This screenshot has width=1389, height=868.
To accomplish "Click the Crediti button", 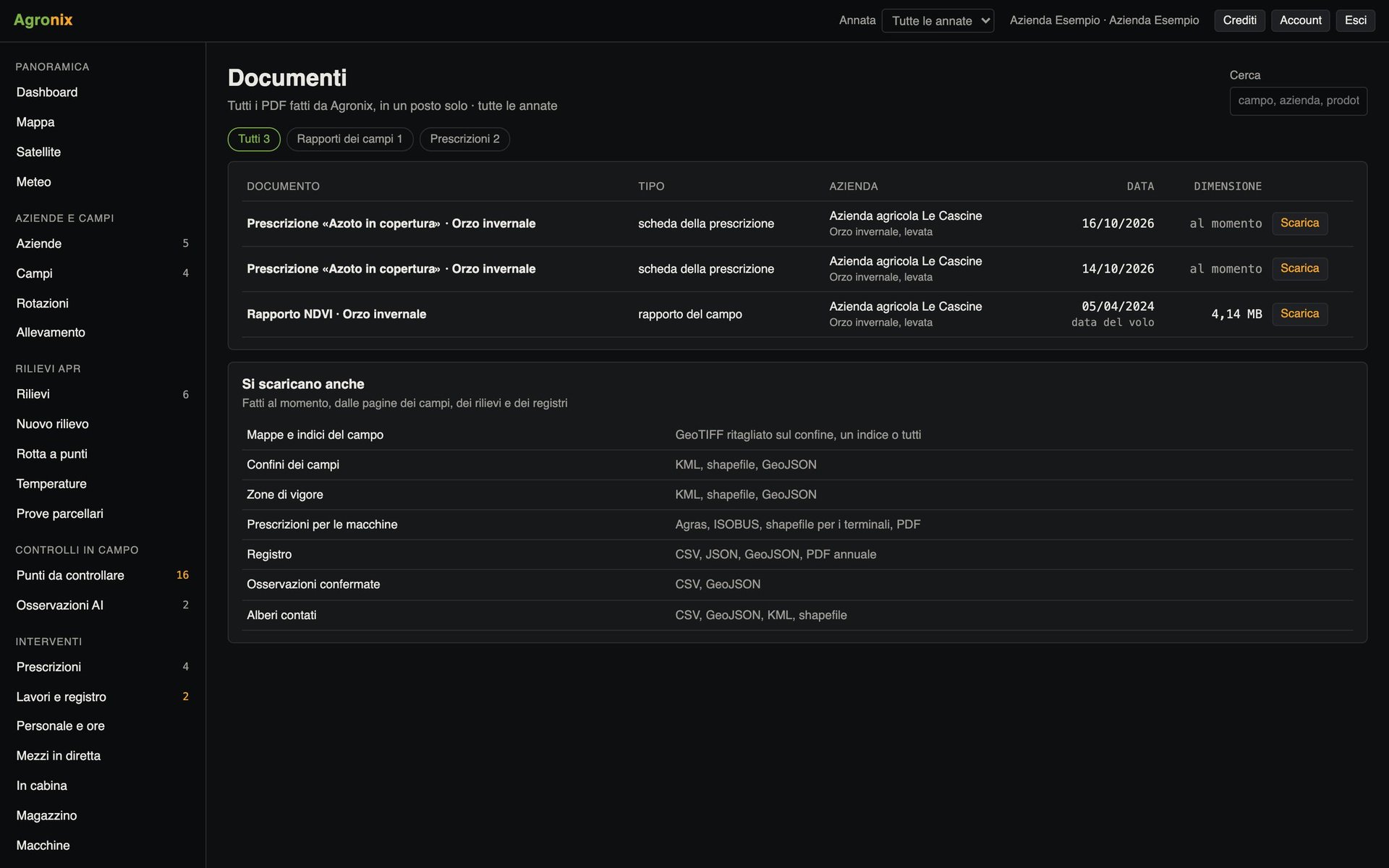I will pos(1239,20).
